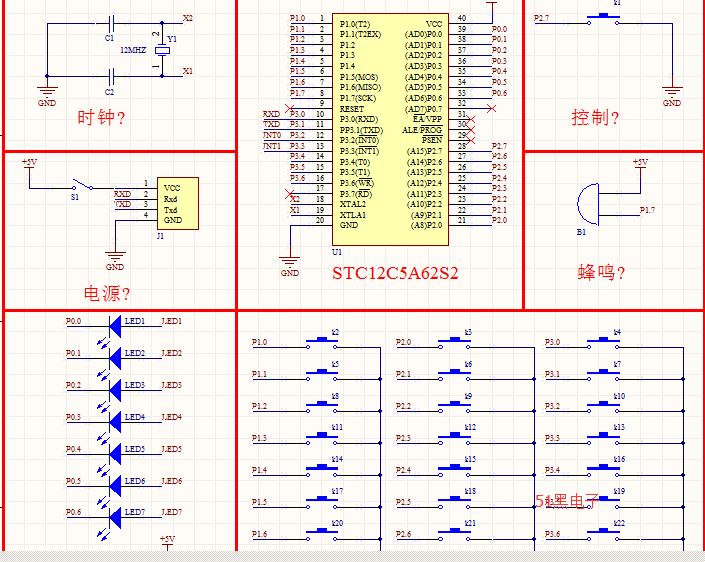The width and height of the screenshot is (705, 562).
Task: Click 'LED4' designator text
Action: 135,417
